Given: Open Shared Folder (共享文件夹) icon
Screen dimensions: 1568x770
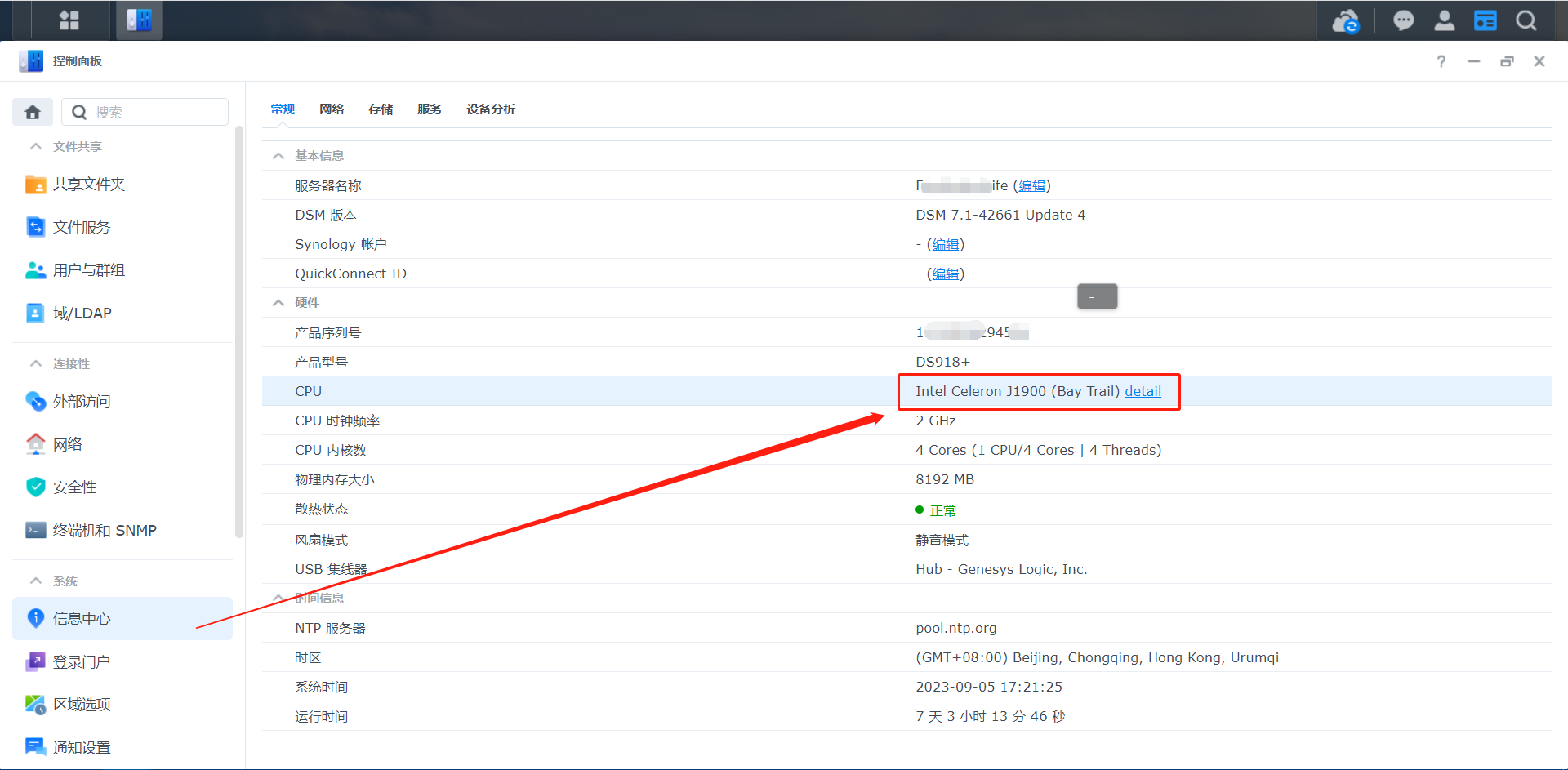Looking at the screenshot, I should (36, 185).
